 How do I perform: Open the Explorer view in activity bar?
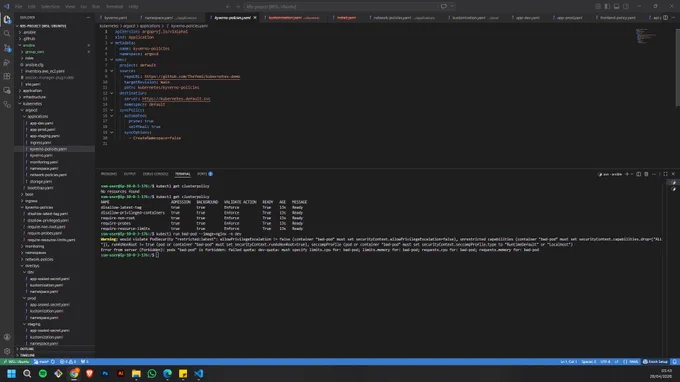click(x=7, y=20)
